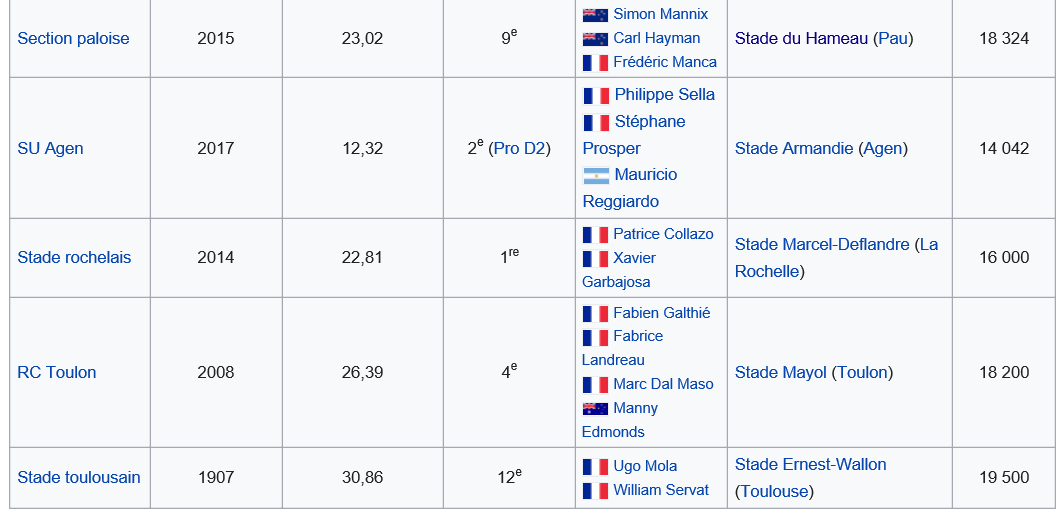
Task: Click the Stade Armandie stadium link
Action: click(x=793, y=148)
